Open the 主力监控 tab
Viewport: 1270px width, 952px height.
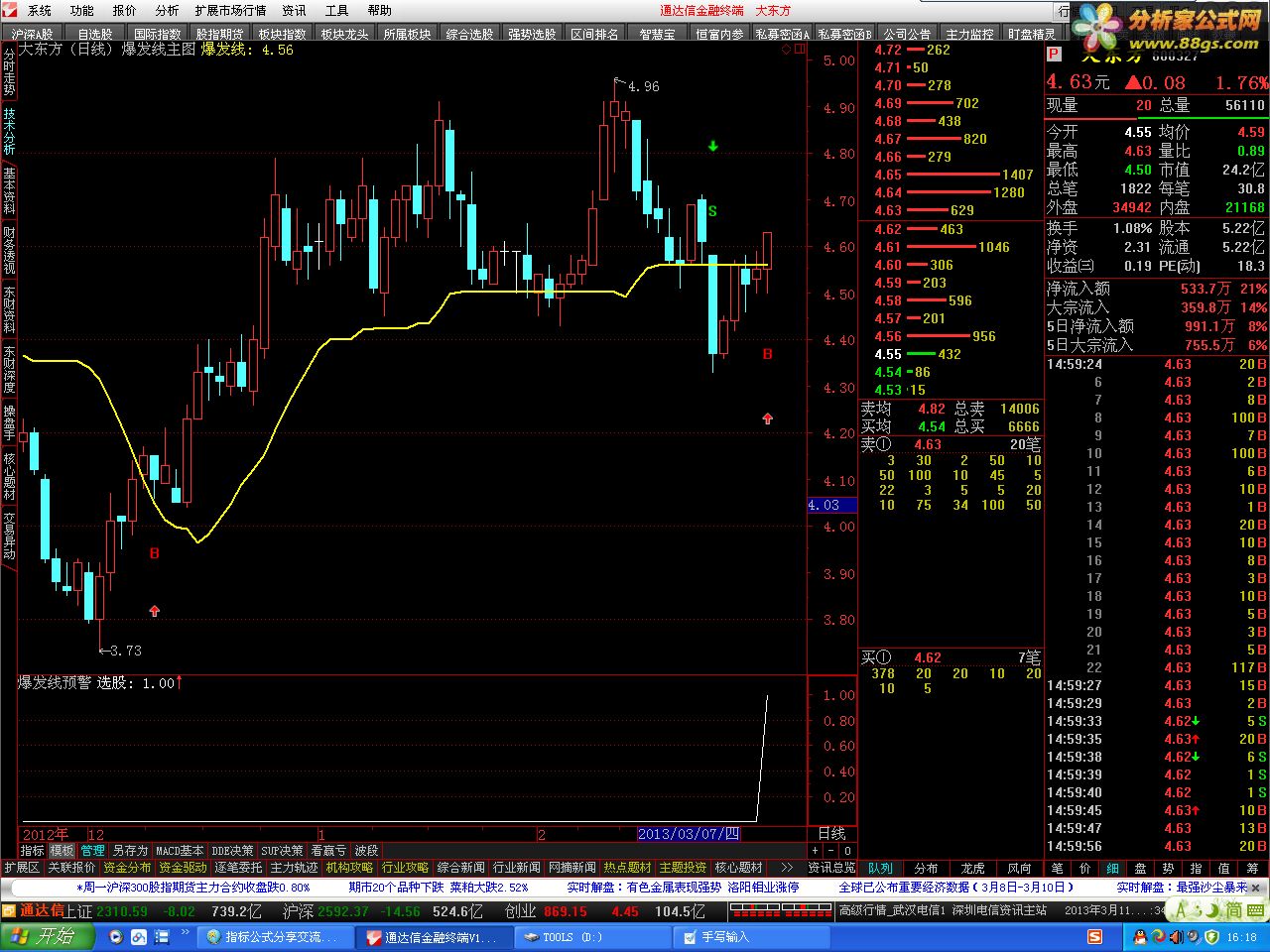click(969, 34)
